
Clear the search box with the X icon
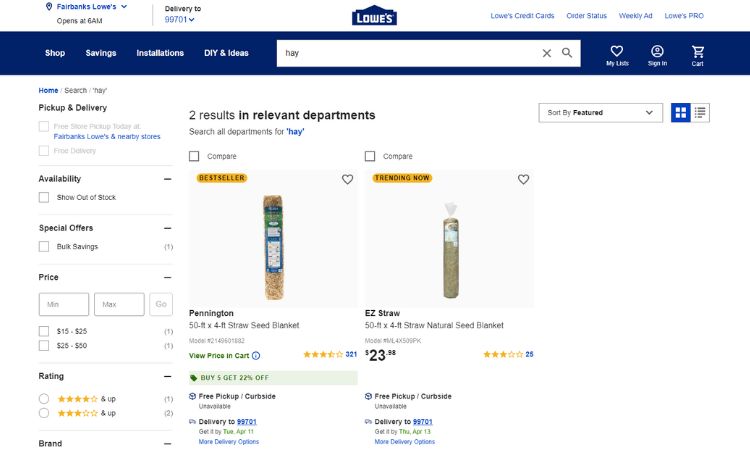point(546,53)
